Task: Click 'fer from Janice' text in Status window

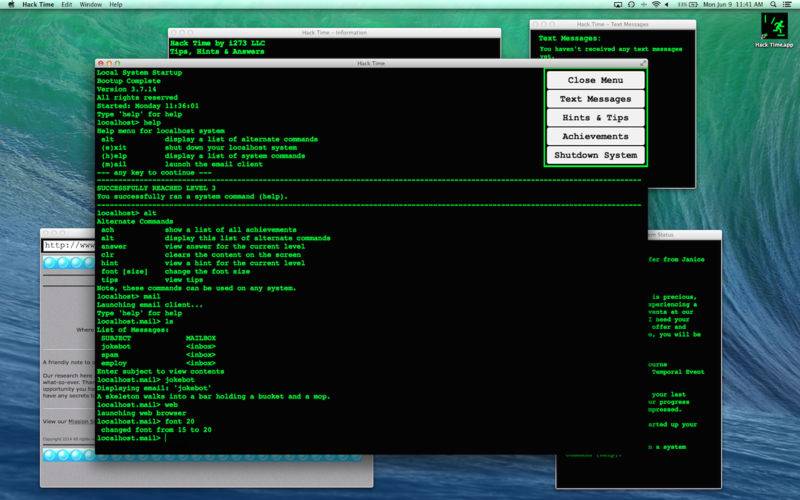Action: pyautogui.click(x=677, y=259)
